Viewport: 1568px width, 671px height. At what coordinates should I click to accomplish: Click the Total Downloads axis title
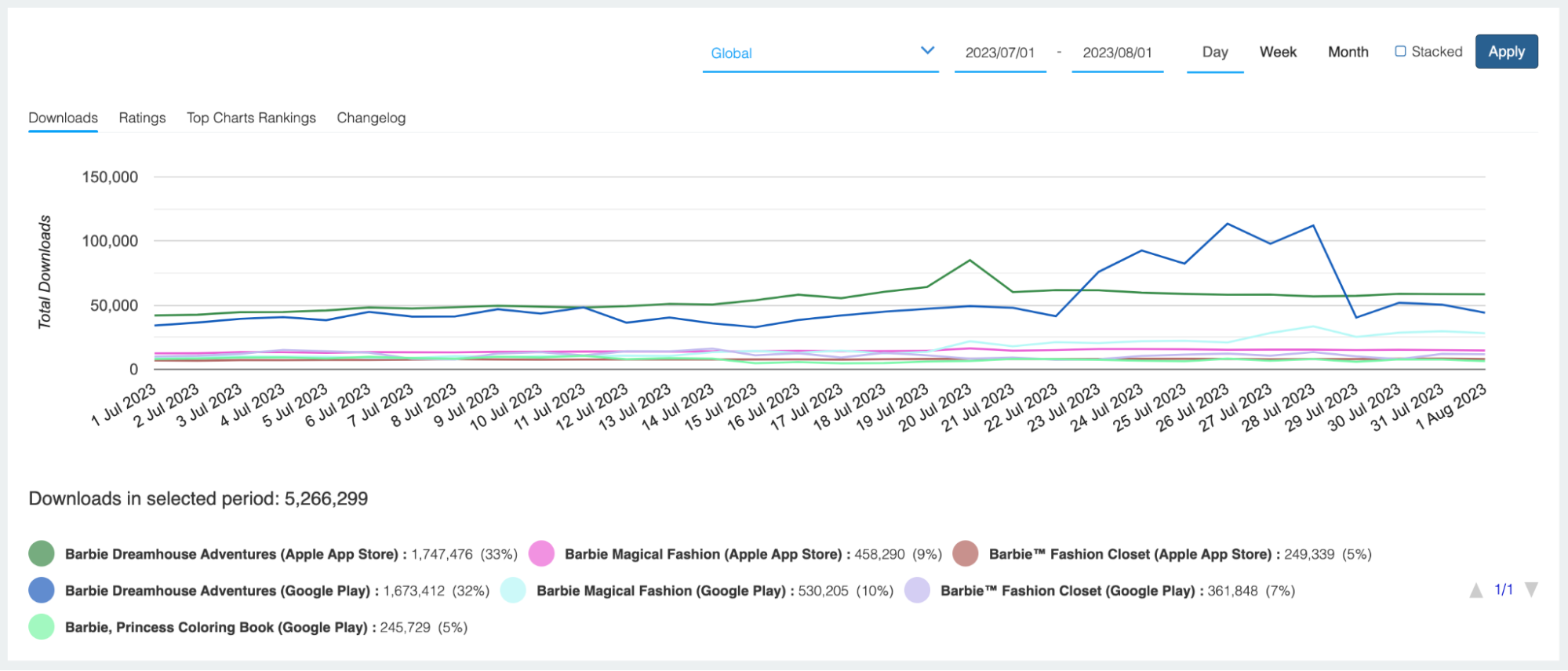45,272
